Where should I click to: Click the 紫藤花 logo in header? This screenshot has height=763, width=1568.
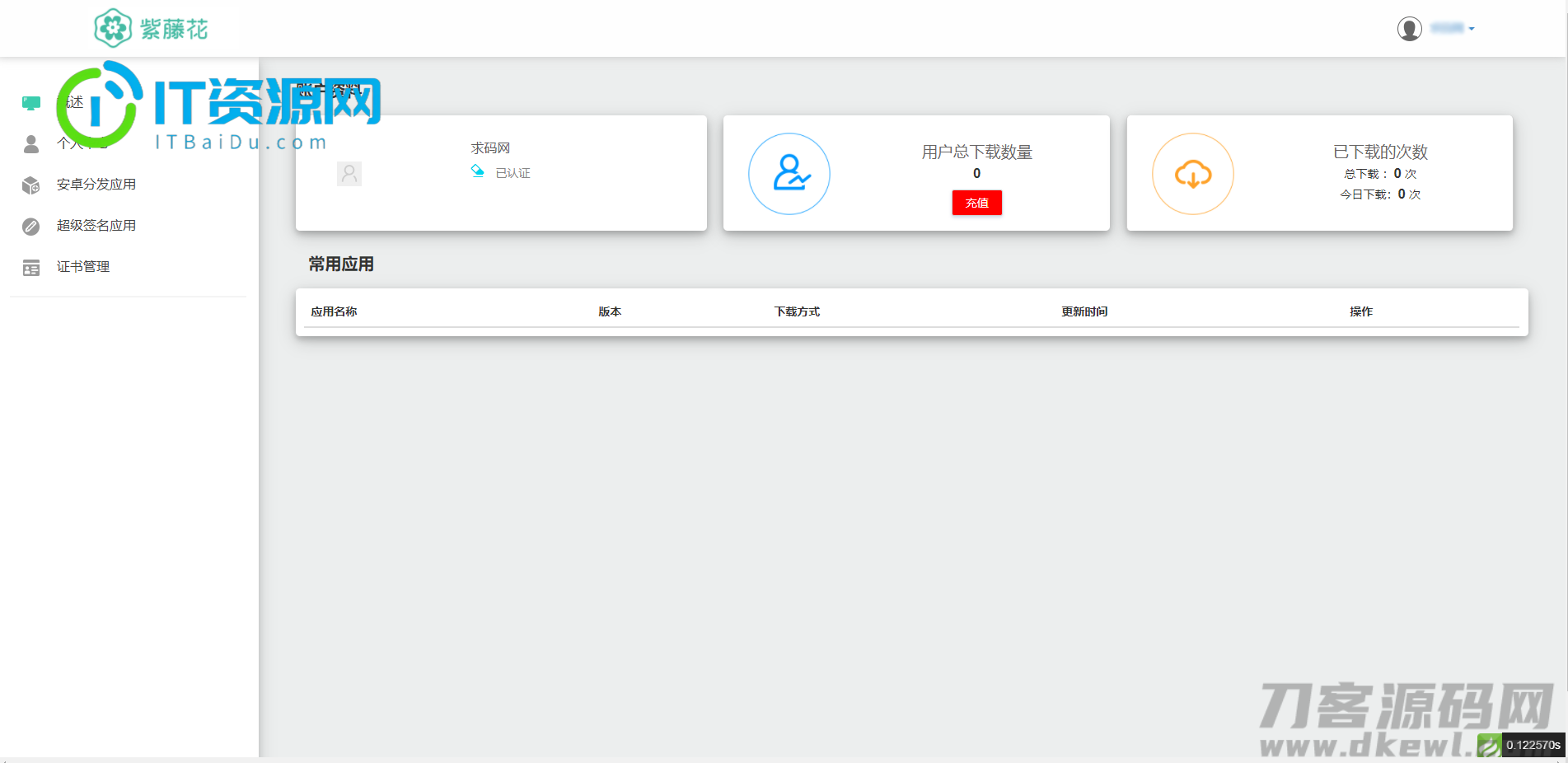point(151,29)
